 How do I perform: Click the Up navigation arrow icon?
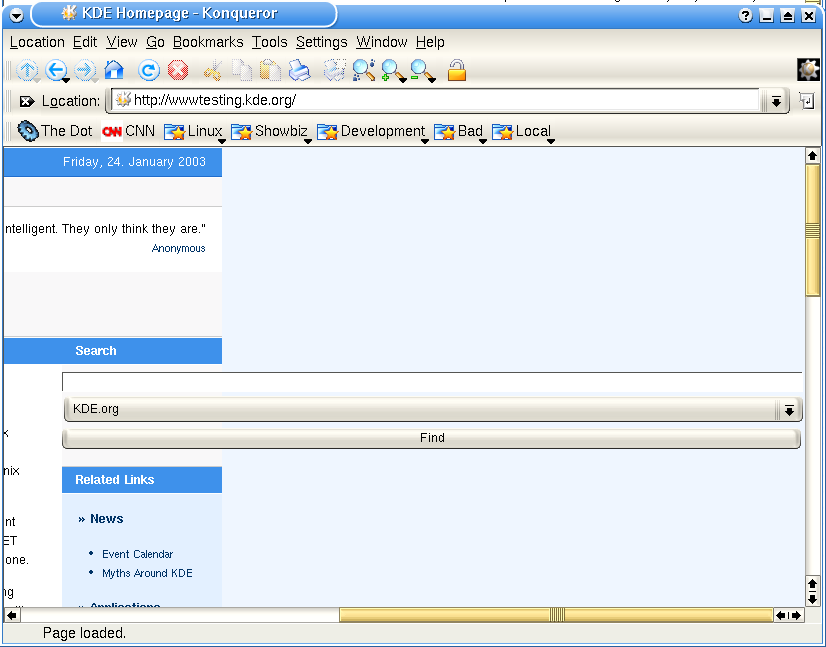click(x=27, y=70)
